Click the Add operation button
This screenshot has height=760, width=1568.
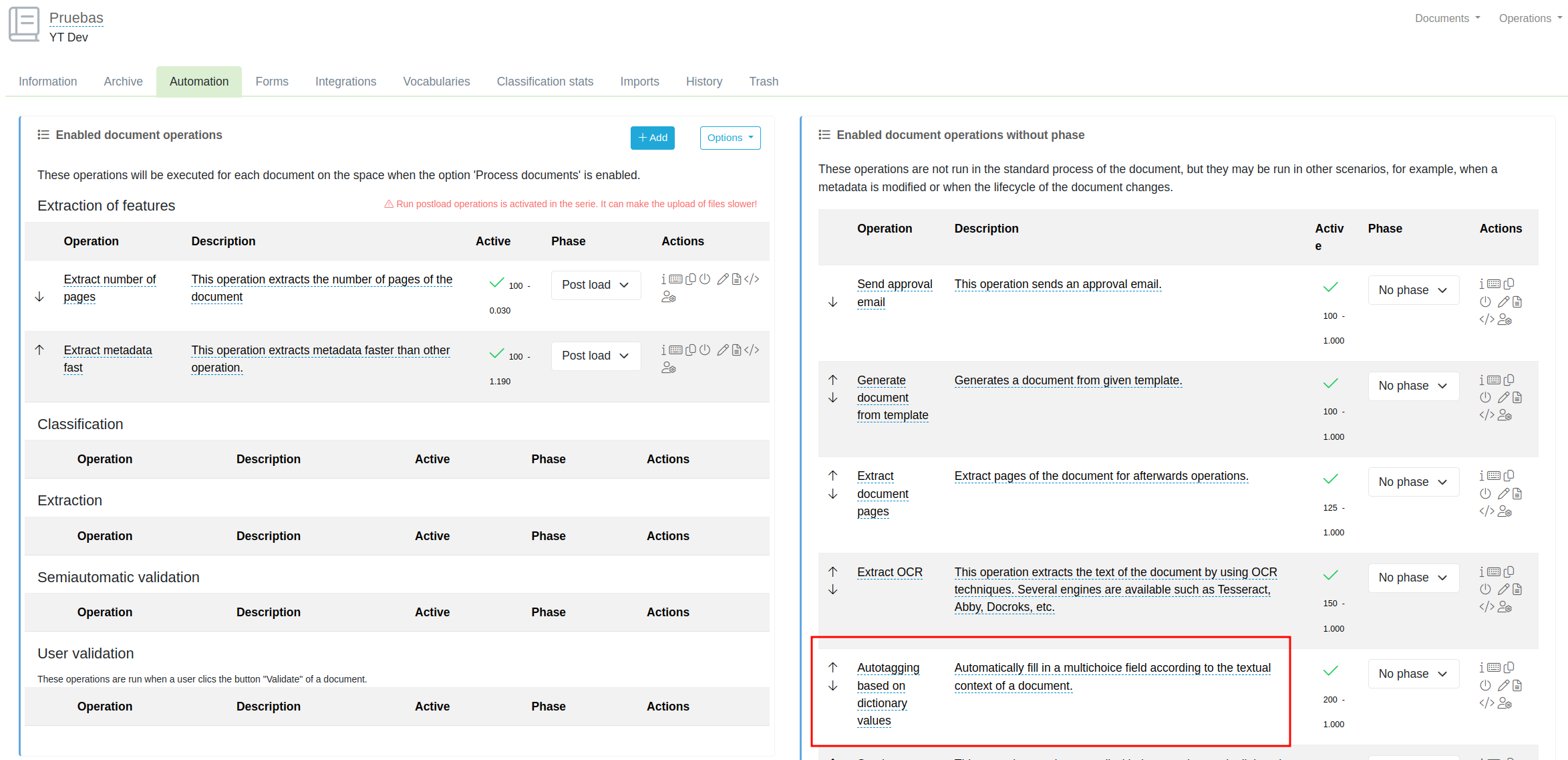652,138
